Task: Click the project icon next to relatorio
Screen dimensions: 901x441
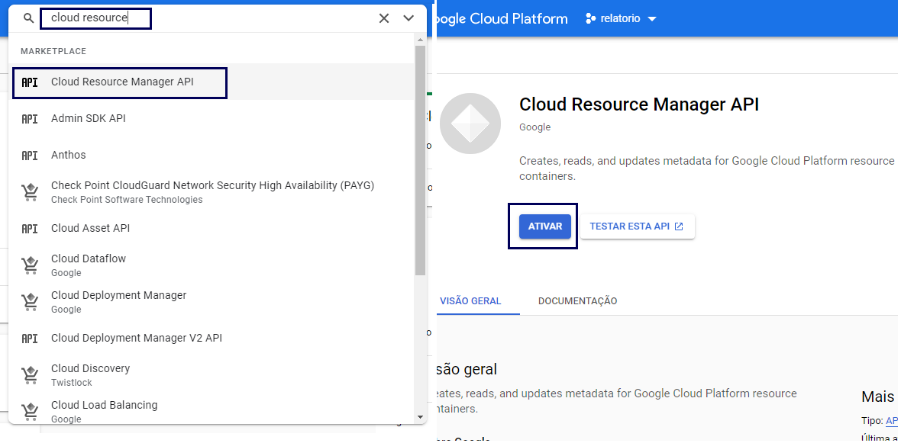Action: tap(590, 19)
